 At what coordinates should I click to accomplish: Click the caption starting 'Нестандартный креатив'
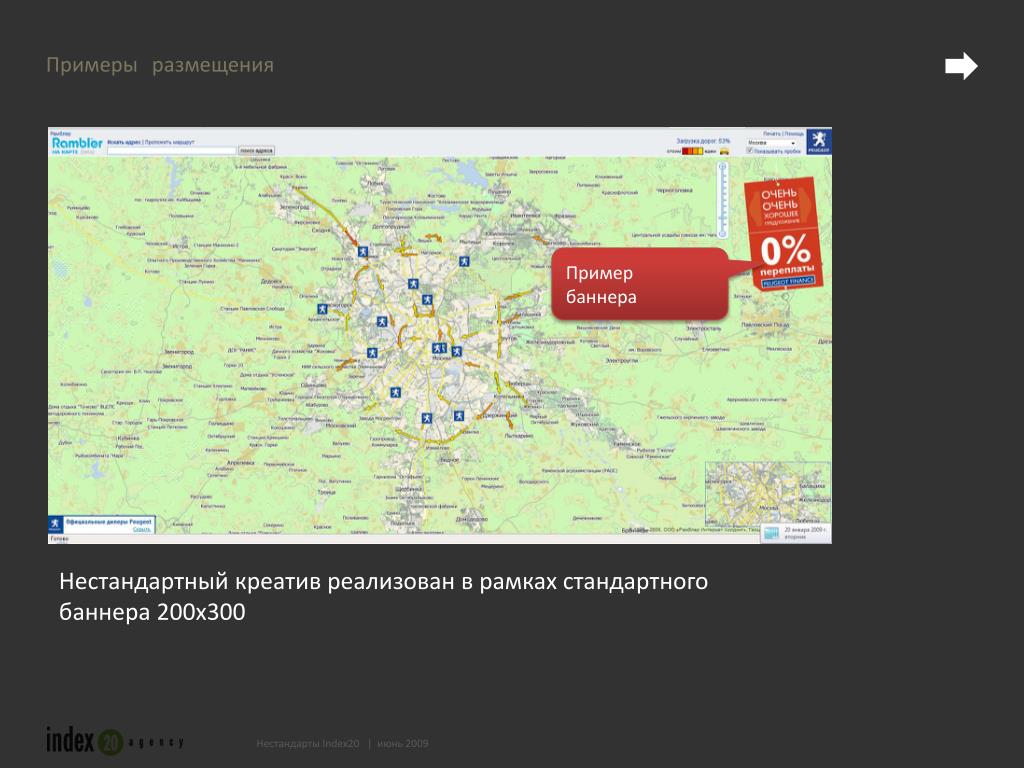point(383,596)
